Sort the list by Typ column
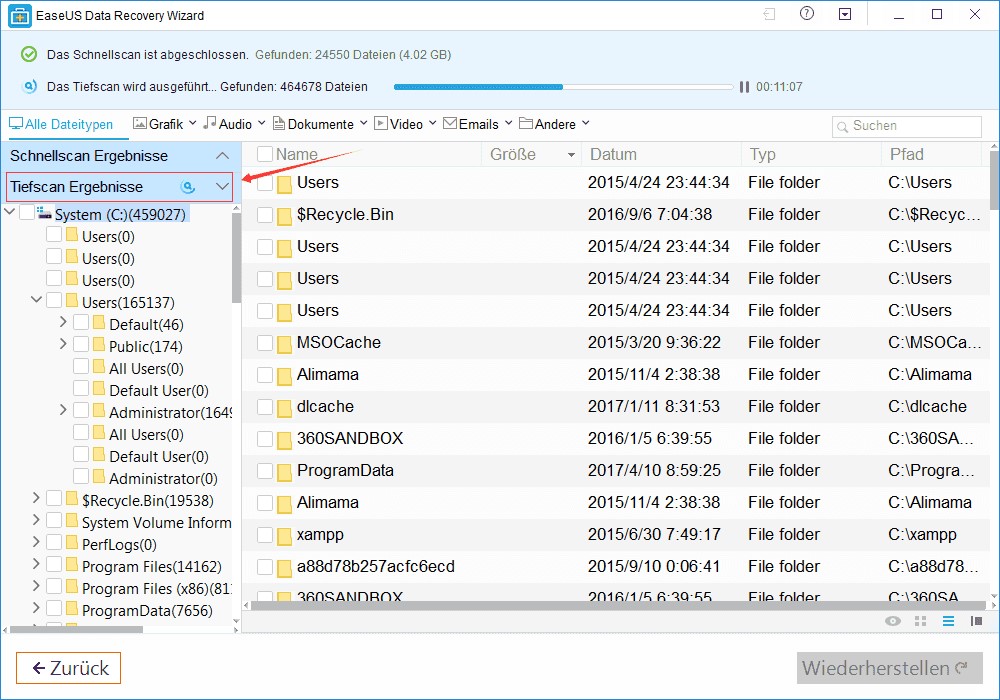The width and height of the screenshot is (1000, 700). [763, 154]
